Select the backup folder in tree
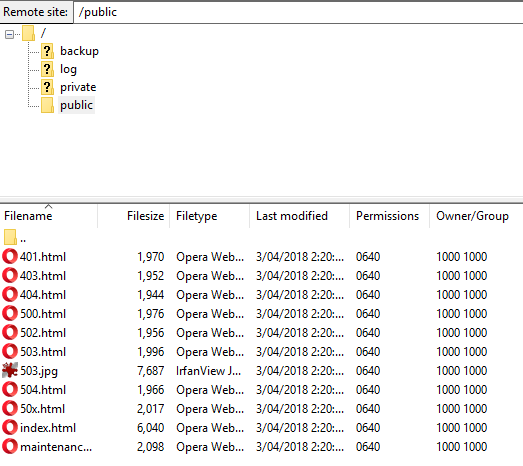The width and height of the screenshot is (523, 466). click(x=79, y=51)
